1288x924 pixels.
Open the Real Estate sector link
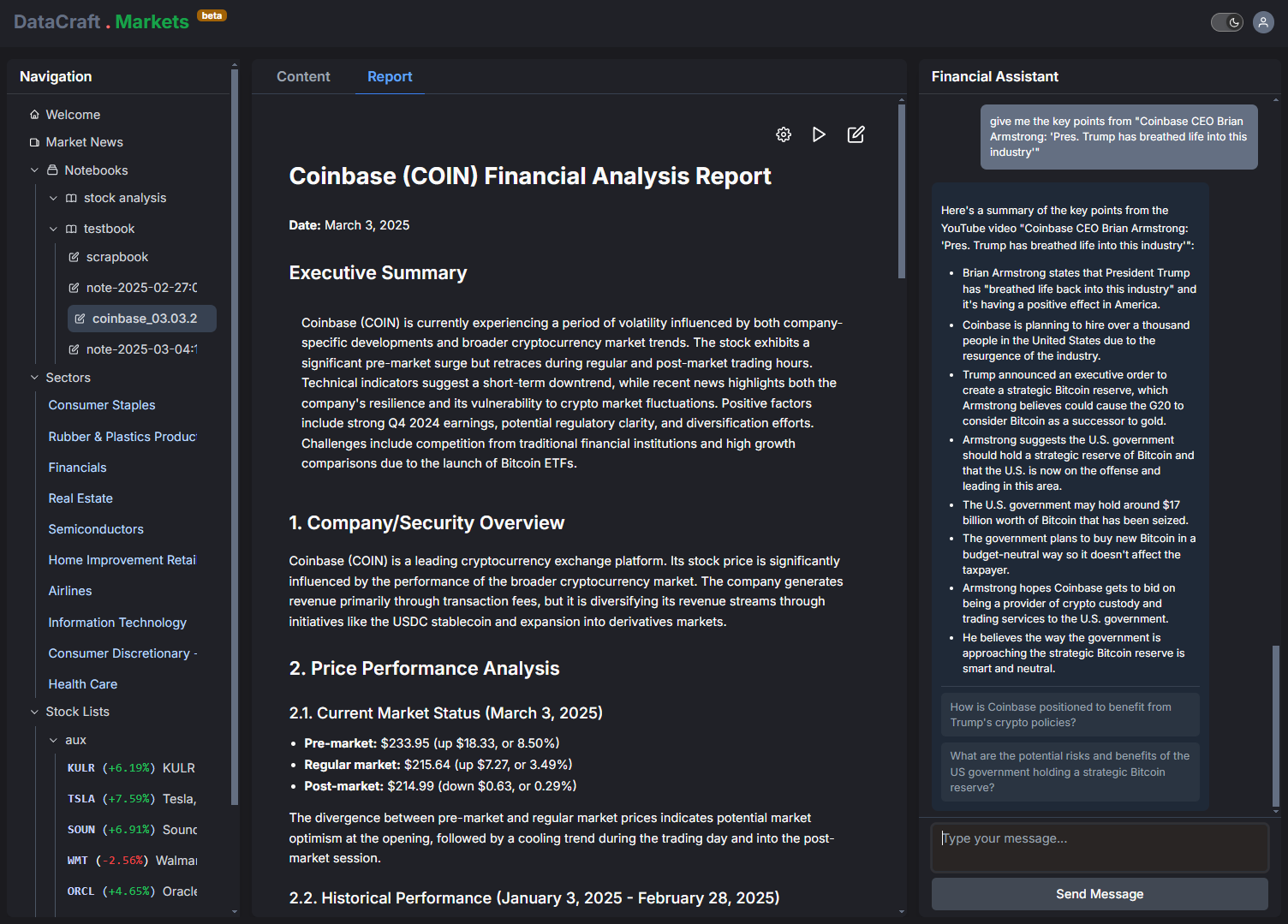[80, 498]
